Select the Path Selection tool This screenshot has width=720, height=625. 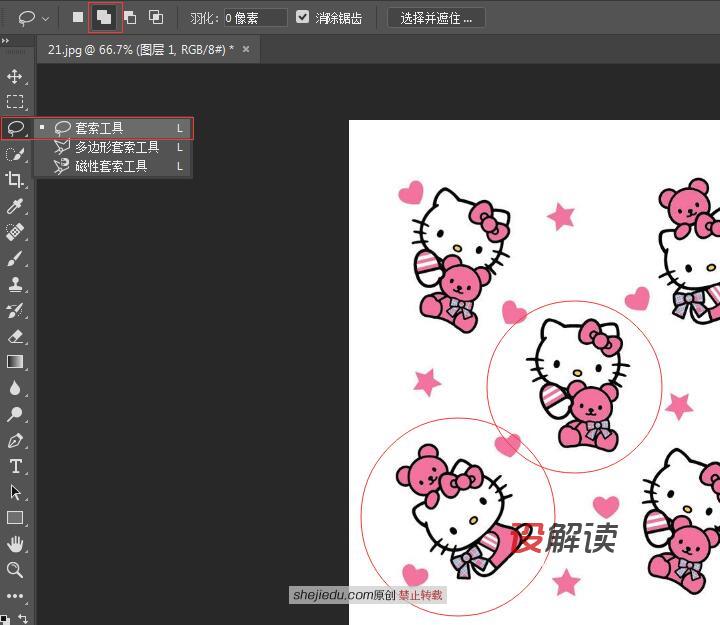[x=15, y=492]
